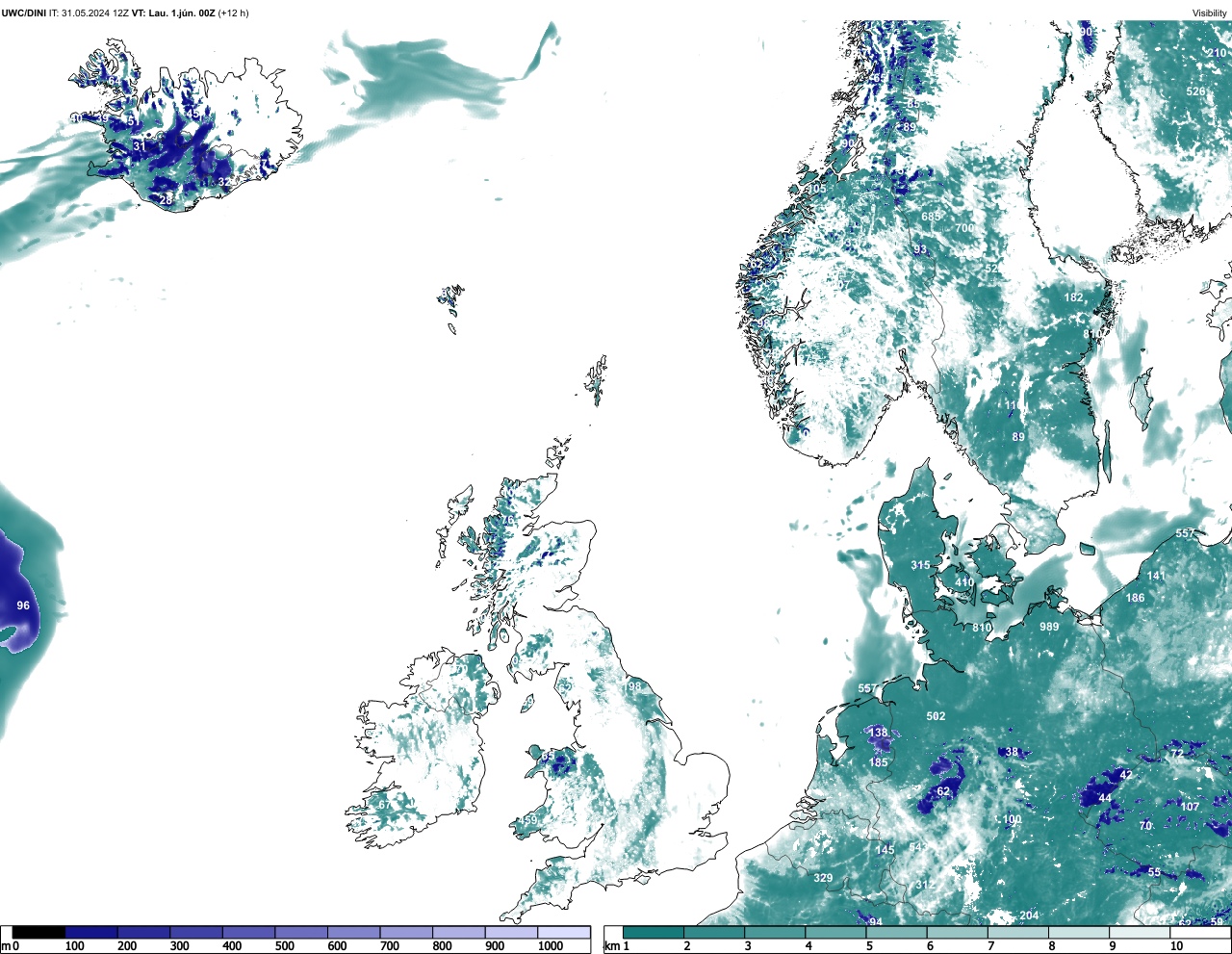
Task: Click the '28' value on Iceland south coast
Action: click(167, 199)
